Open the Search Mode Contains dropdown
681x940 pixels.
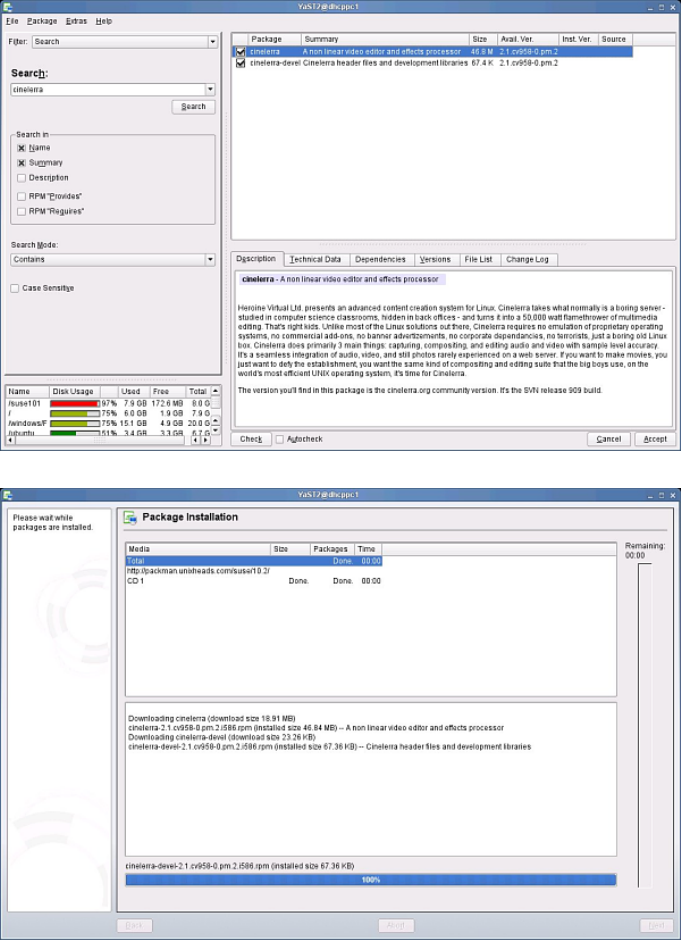point(113,260)
